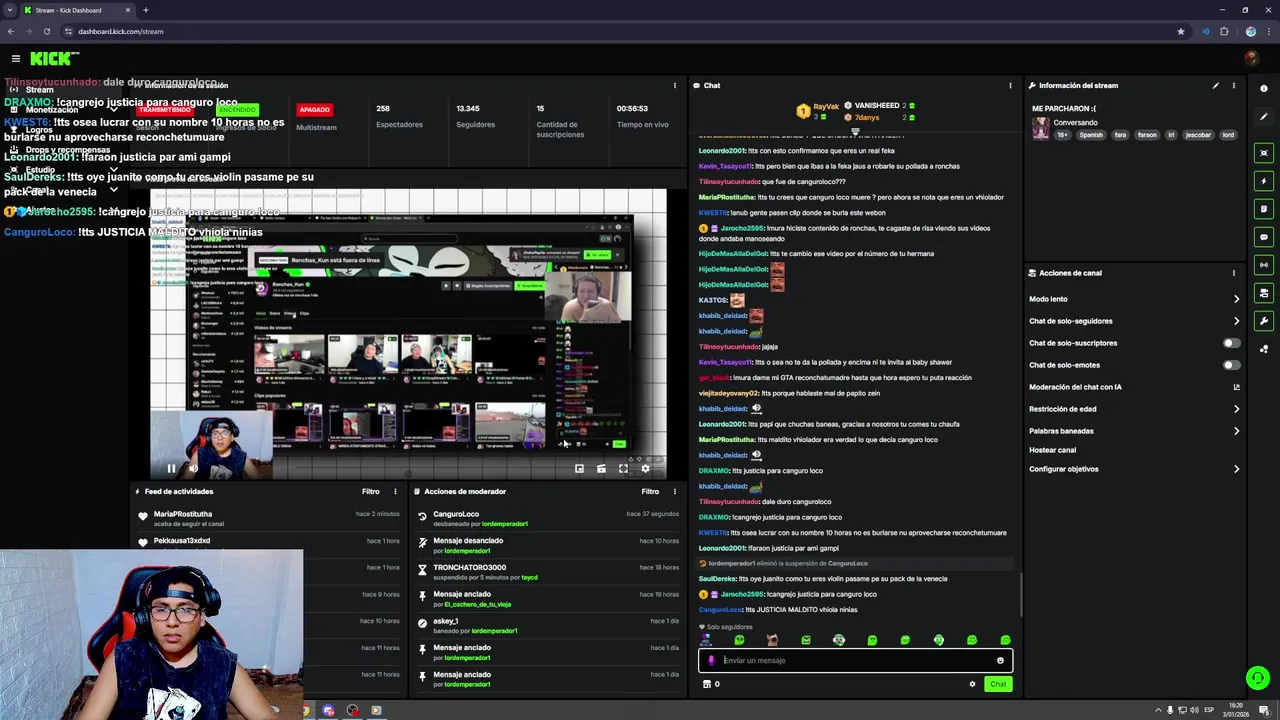Toggle stream info wrench widget in sidebar
Viewport: 1280px width, 720px height.
[1264, 321]
